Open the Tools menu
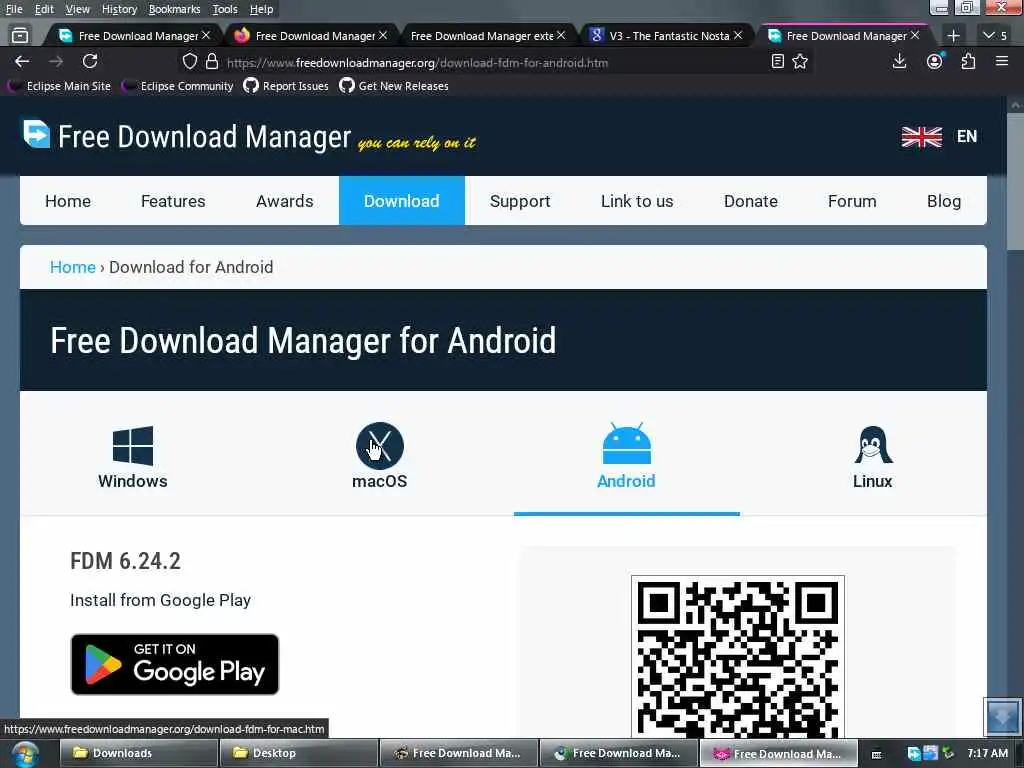 225,9
